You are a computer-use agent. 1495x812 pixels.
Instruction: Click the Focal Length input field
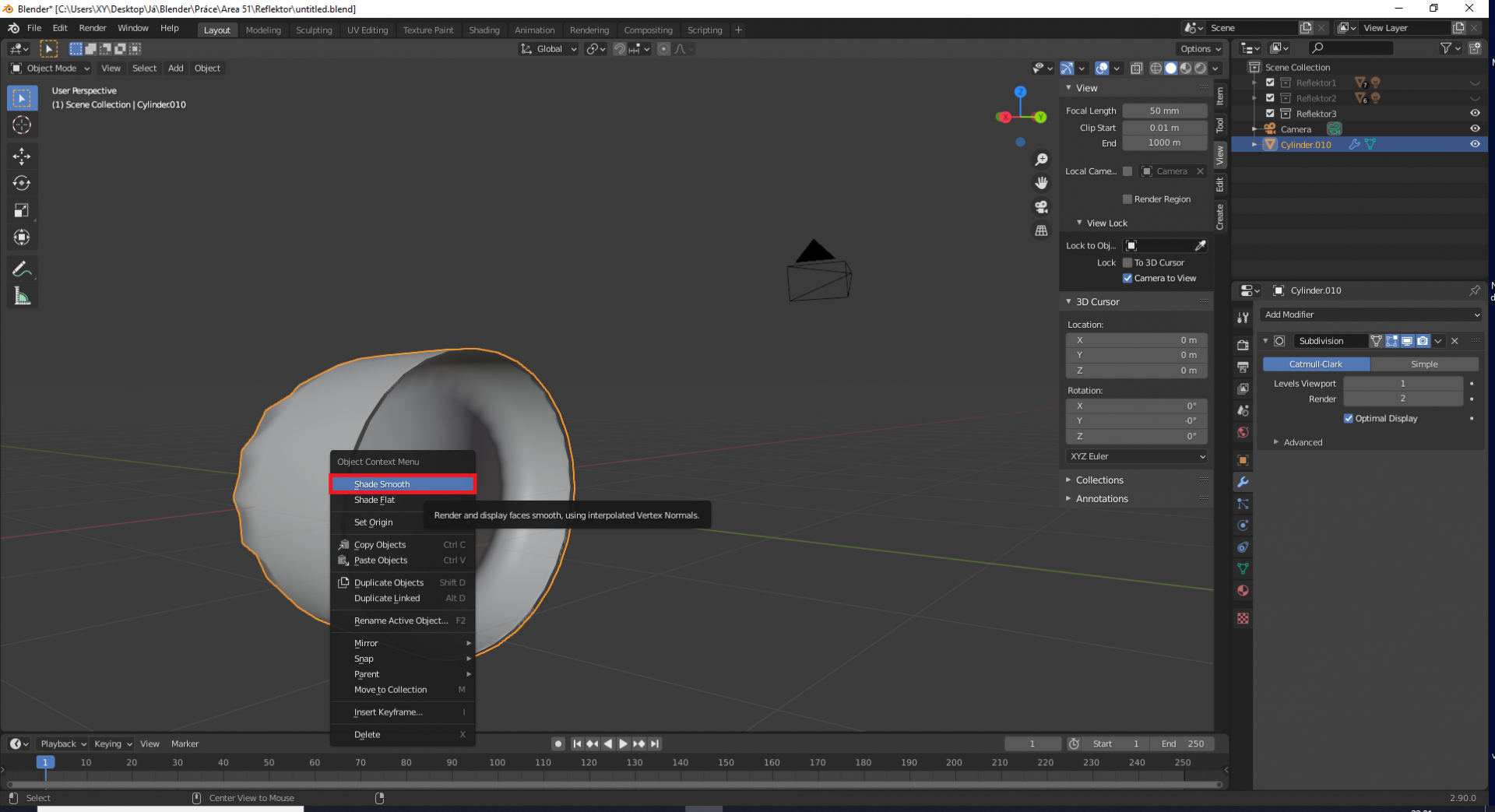tap(1164, 111)
